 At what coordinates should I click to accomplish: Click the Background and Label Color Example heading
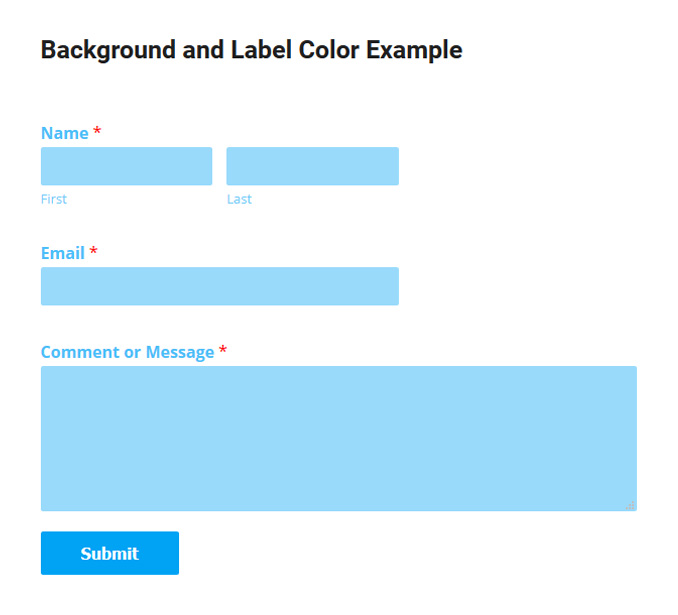click(251, 50)
